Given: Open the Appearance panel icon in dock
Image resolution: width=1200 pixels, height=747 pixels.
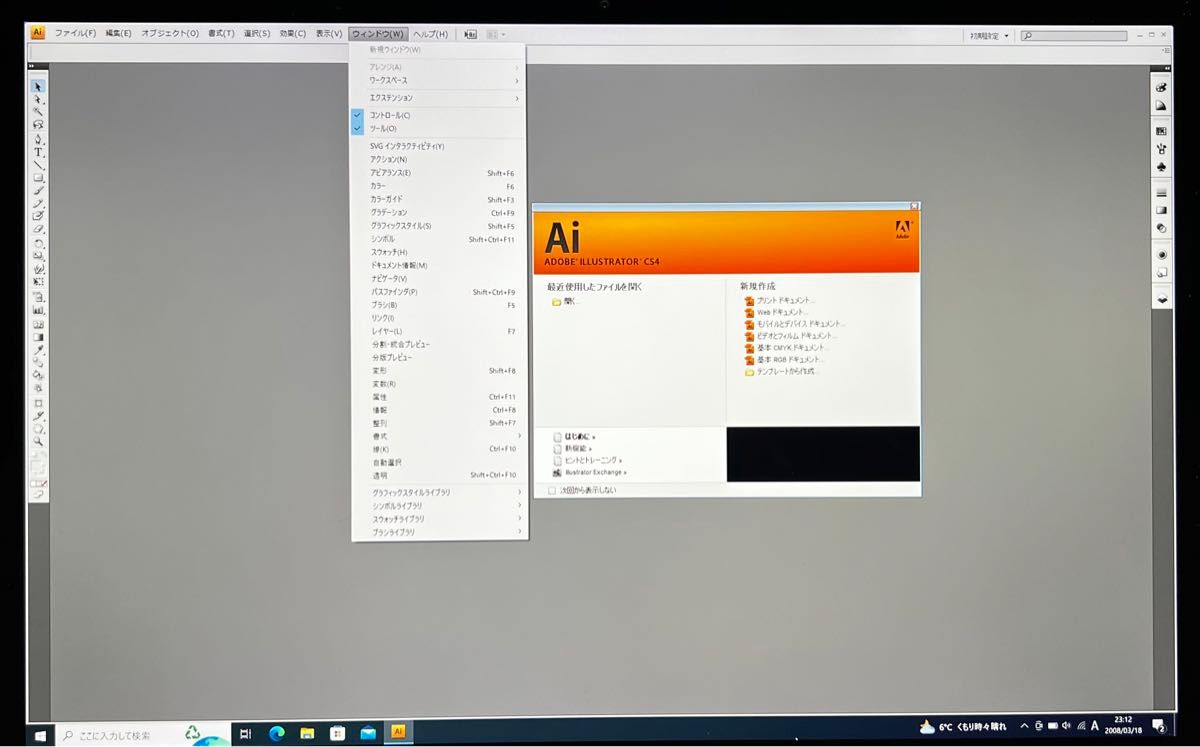Looking at the screenshot, I should click(1161, 254).
